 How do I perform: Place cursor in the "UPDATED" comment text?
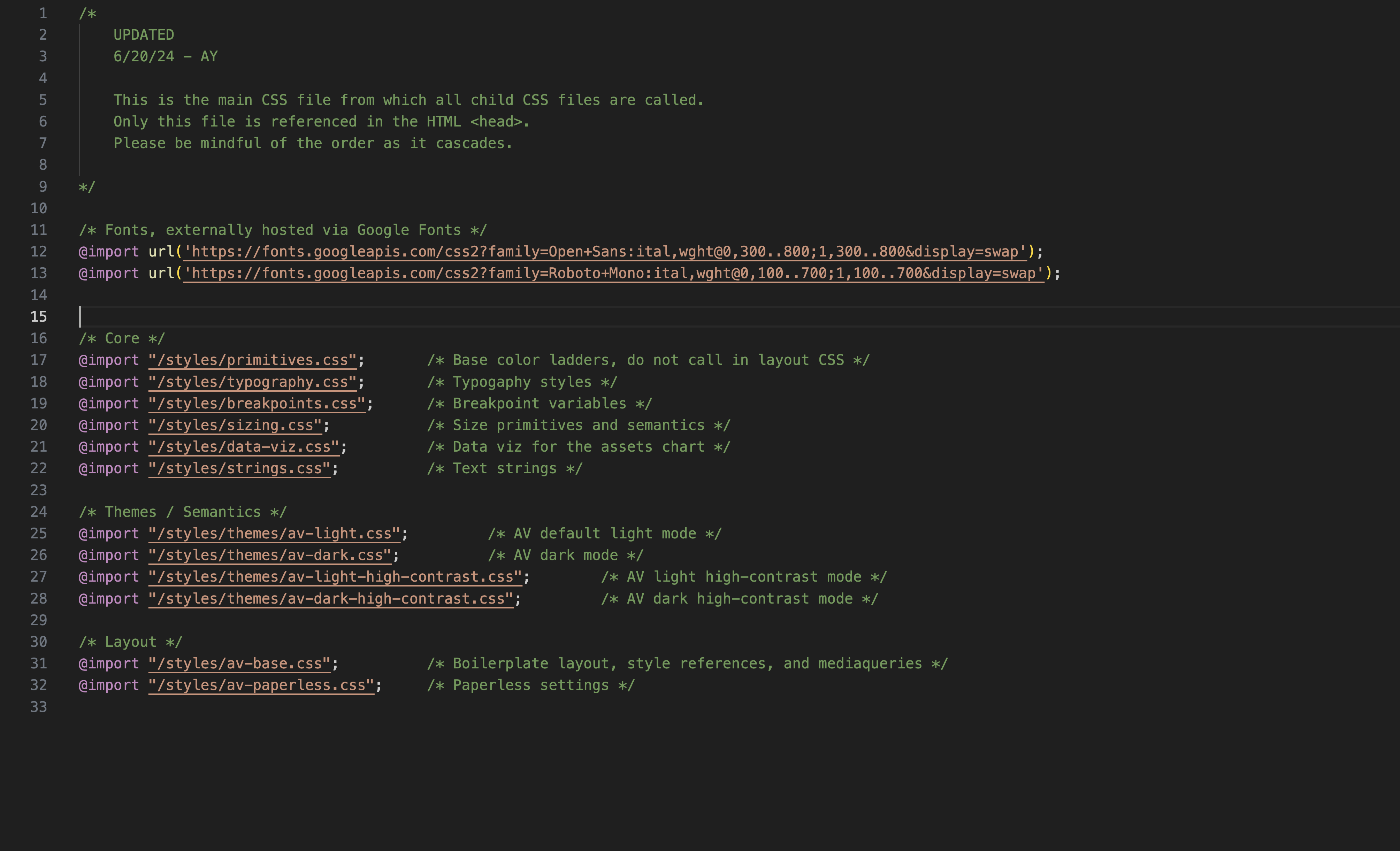pos(144,34)
